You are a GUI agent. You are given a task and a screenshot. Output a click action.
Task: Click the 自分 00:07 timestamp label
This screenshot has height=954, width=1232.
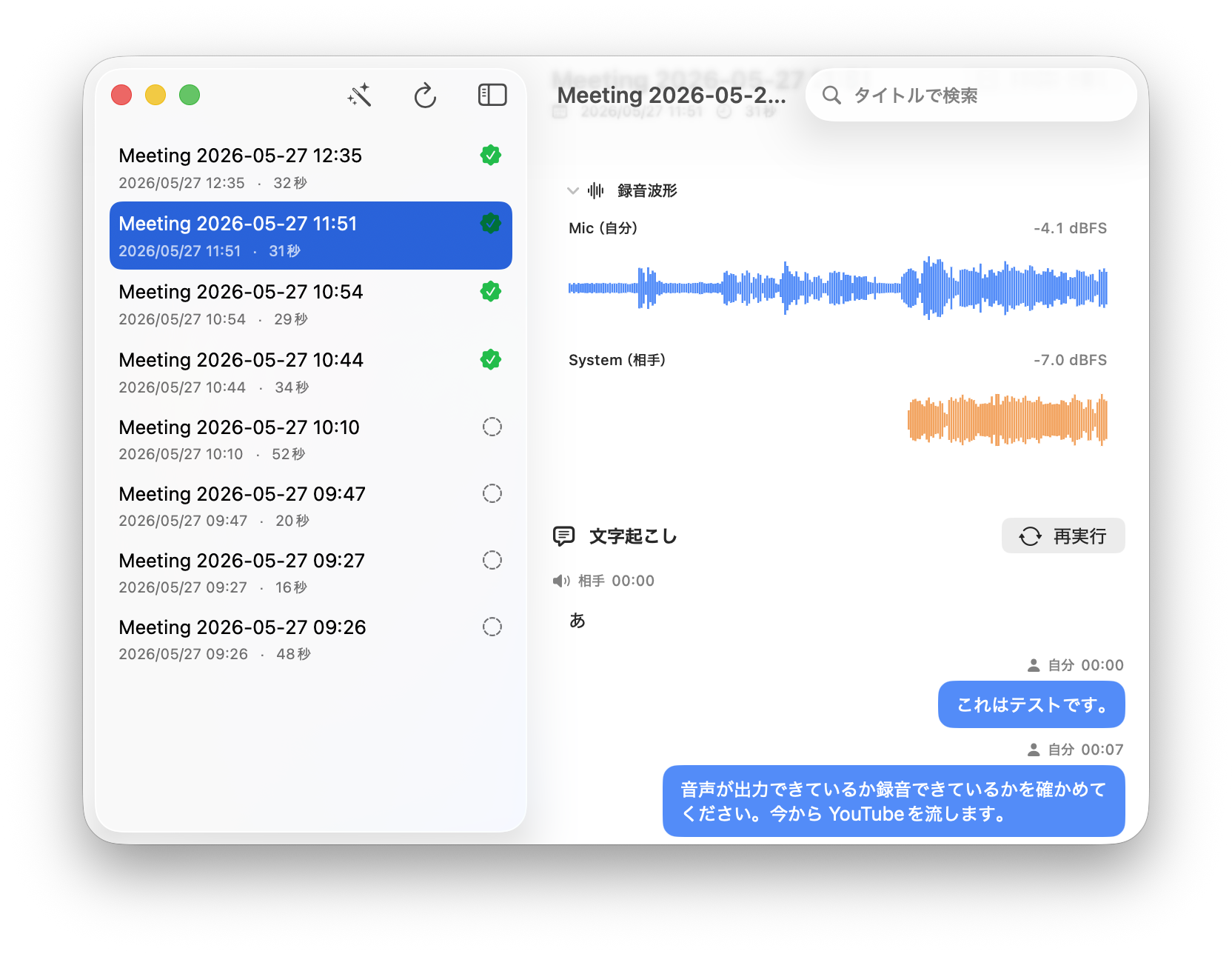1085,750
